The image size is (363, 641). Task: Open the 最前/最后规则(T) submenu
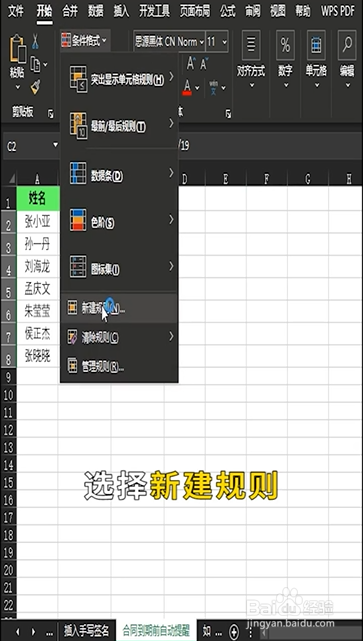coord(119,125)
